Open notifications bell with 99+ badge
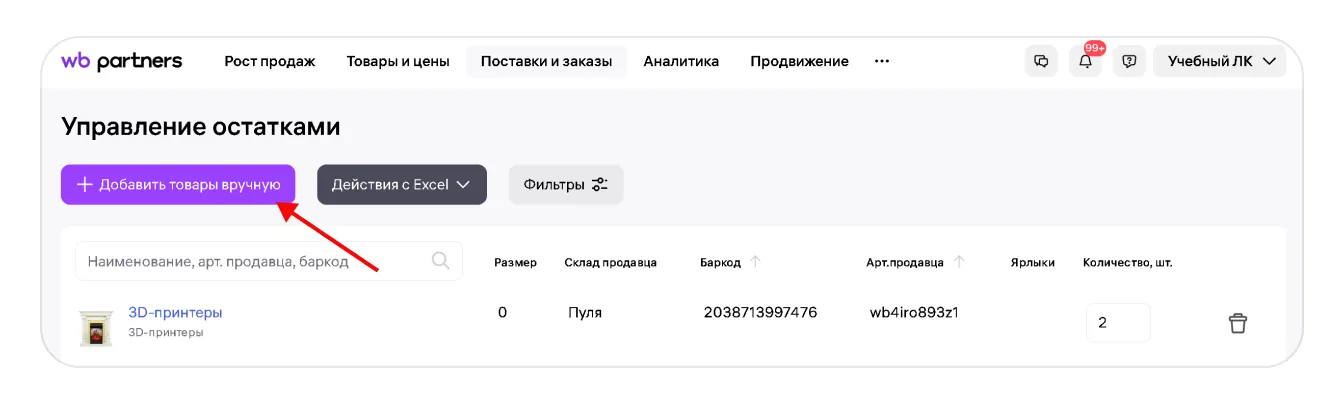Screen dimensions: 1344x404 point(1085,61)
